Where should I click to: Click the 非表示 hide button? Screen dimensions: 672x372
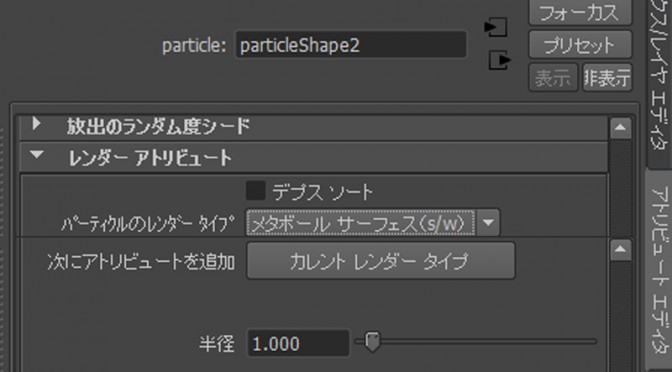pos(607,78)
